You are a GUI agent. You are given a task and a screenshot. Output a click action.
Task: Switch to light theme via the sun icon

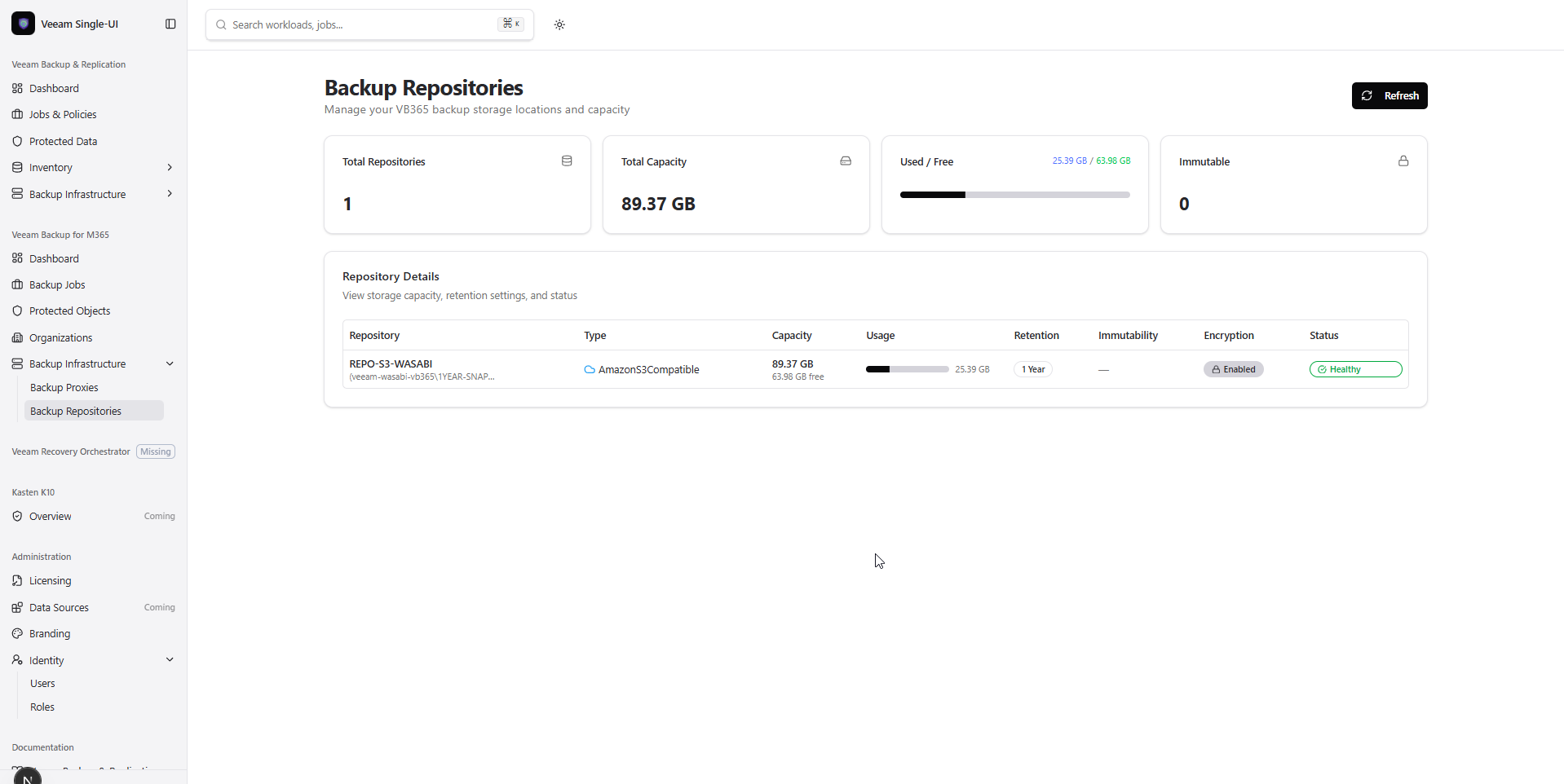[x=560, y=24]
